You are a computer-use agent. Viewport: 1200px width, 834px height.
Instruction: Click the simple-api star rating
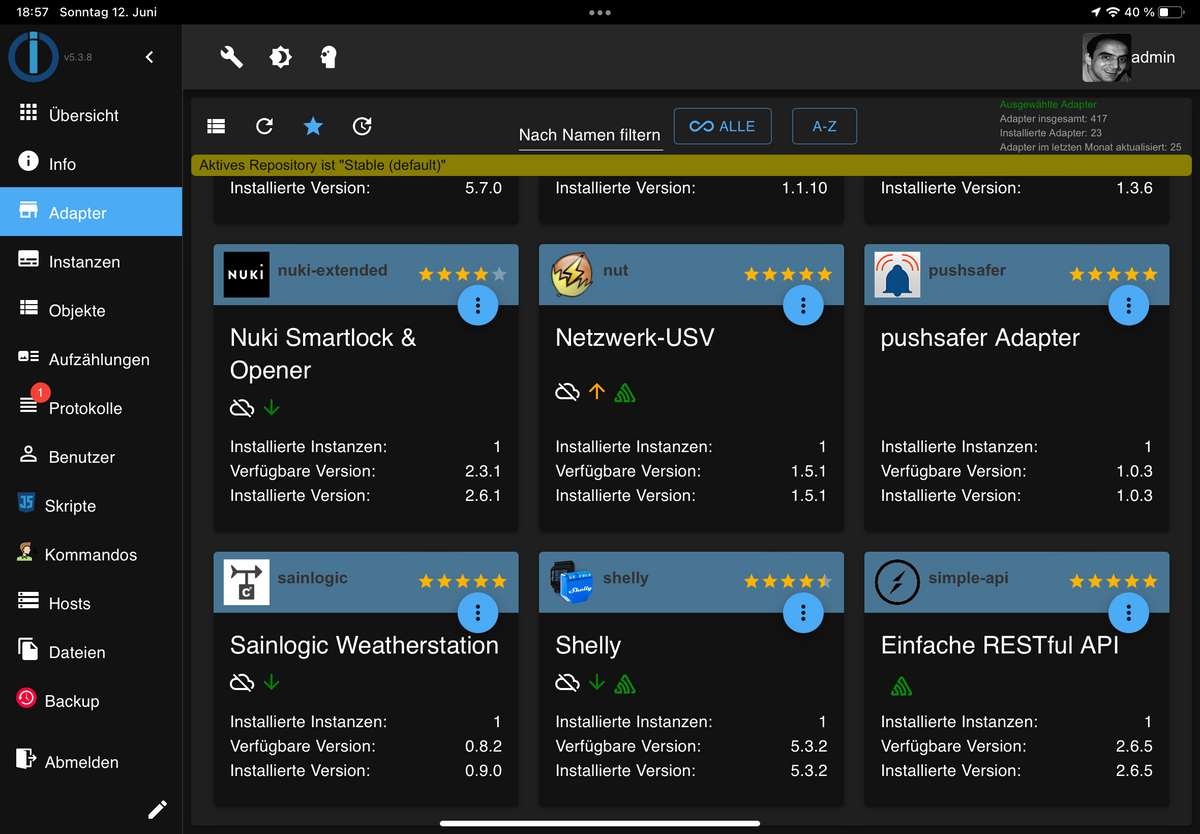tap(1114, 581)
